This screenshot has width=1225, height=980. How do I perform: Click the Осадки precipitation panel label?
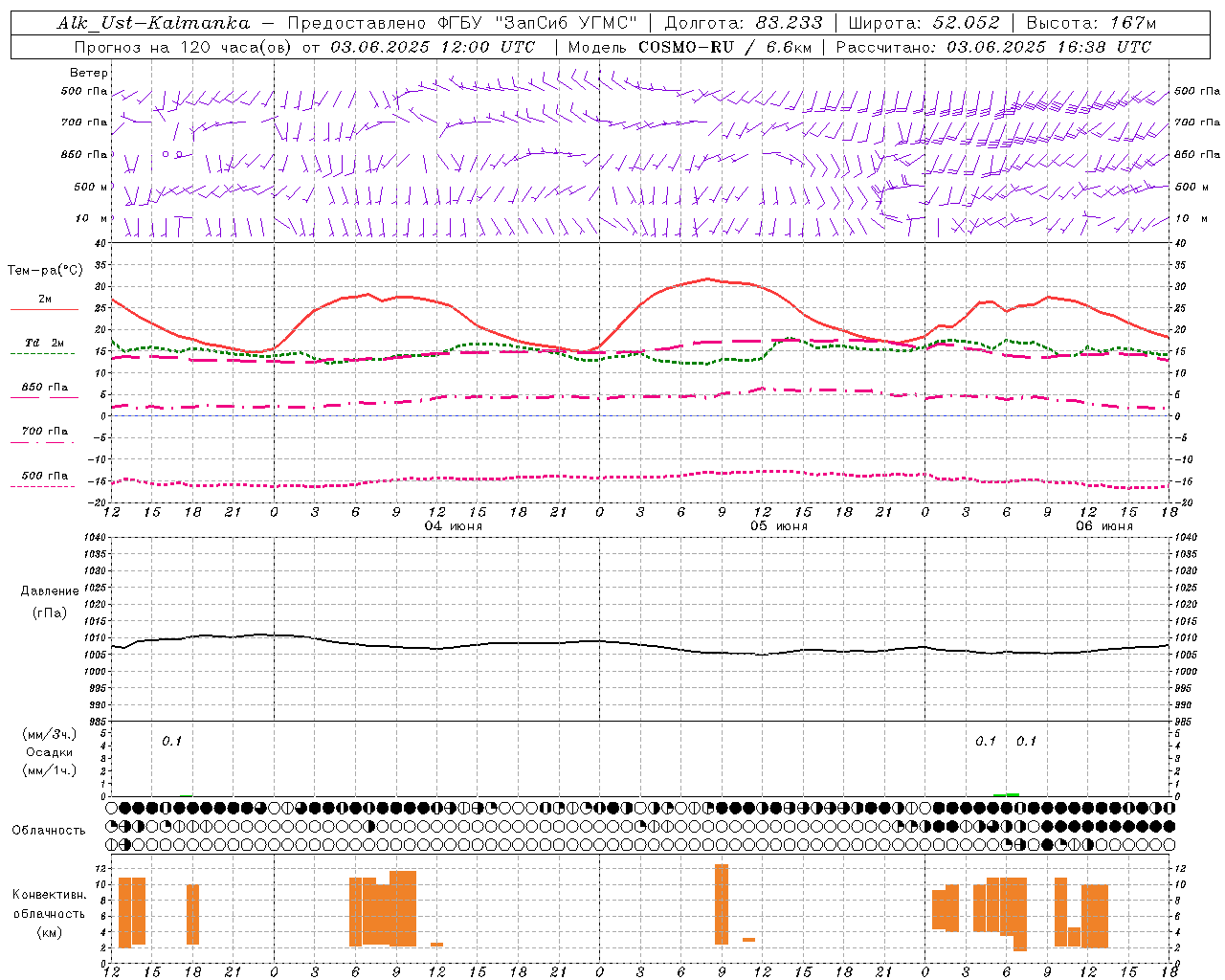(x=49, y=752)
